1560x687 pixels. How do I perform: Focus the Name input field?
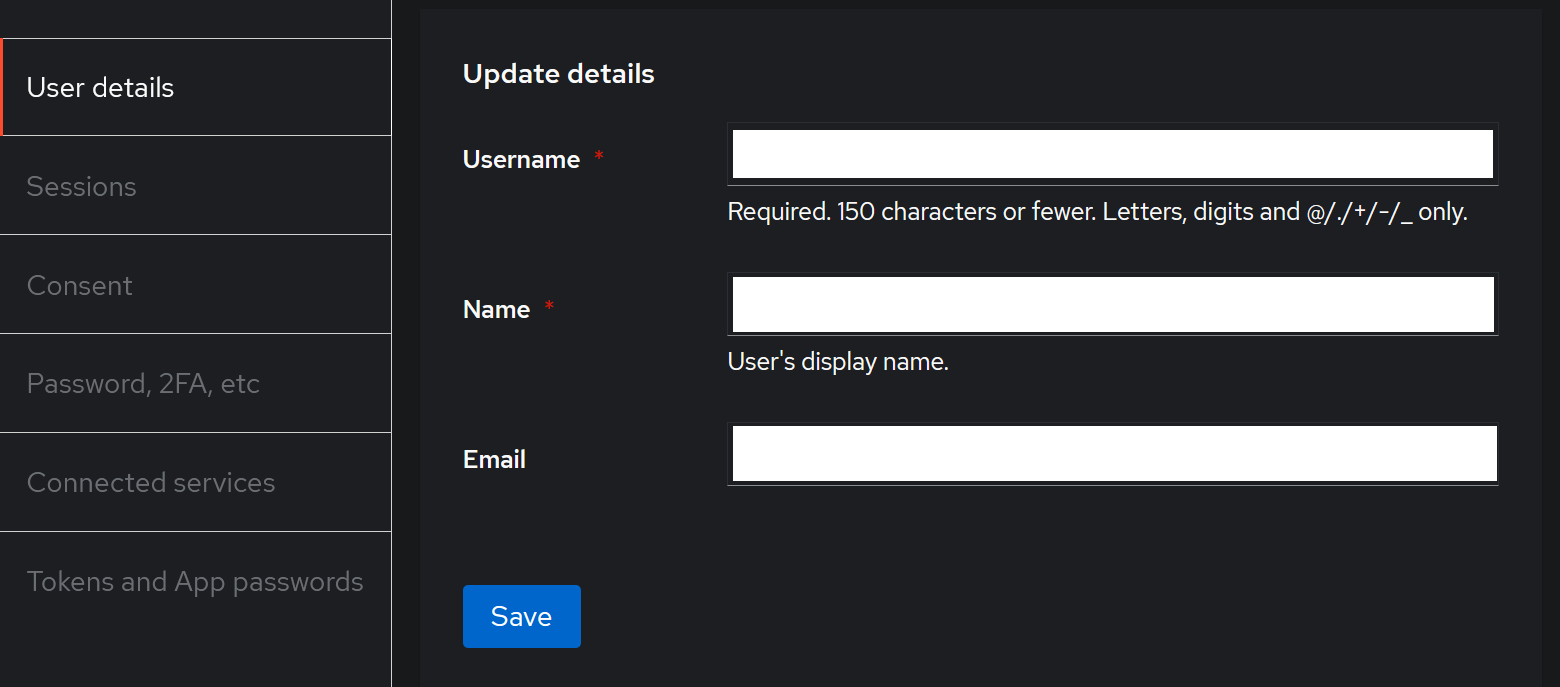pos(1113,304)
